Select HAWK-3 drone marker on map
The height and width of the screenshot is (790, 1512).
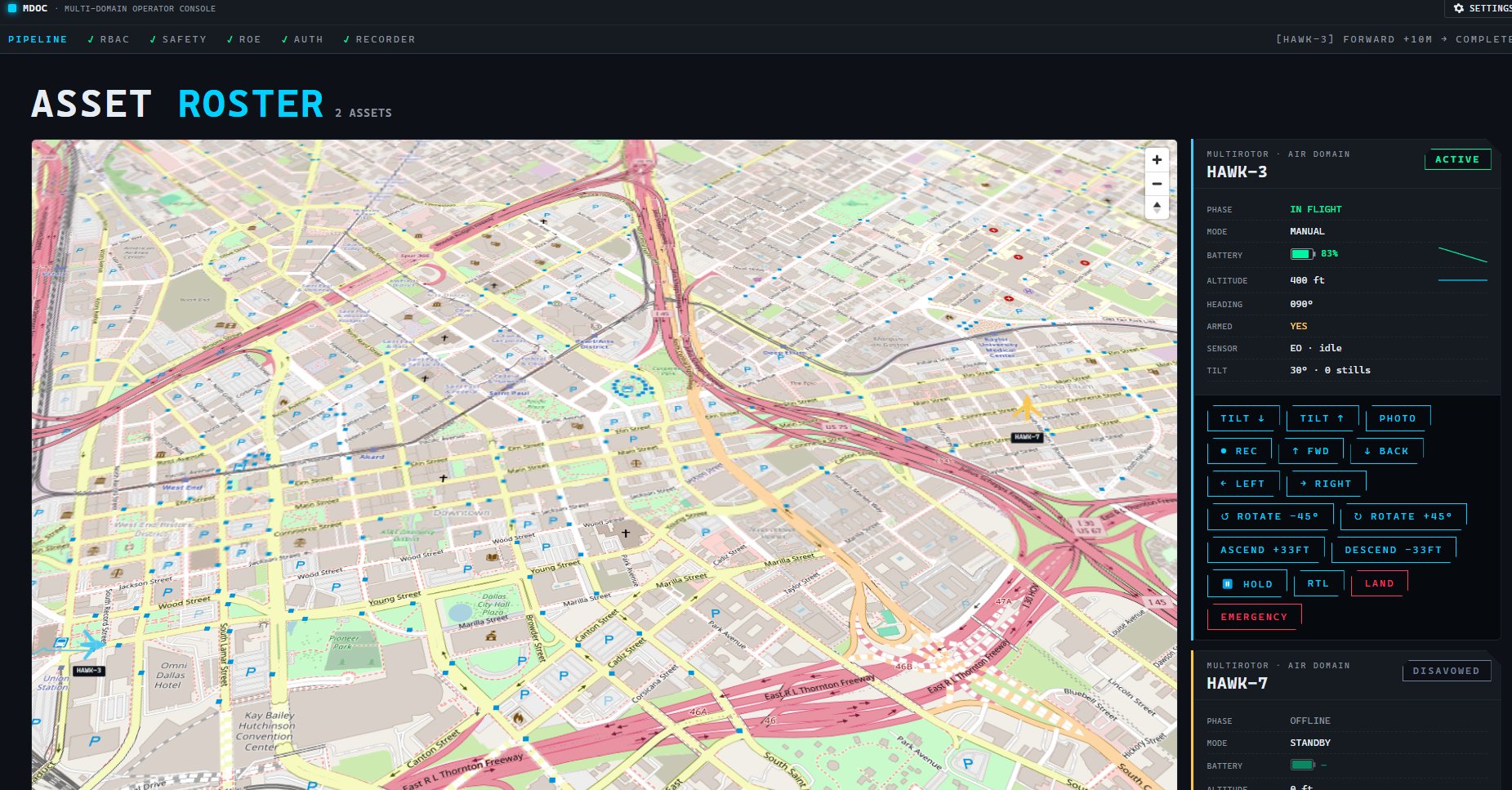93,644
